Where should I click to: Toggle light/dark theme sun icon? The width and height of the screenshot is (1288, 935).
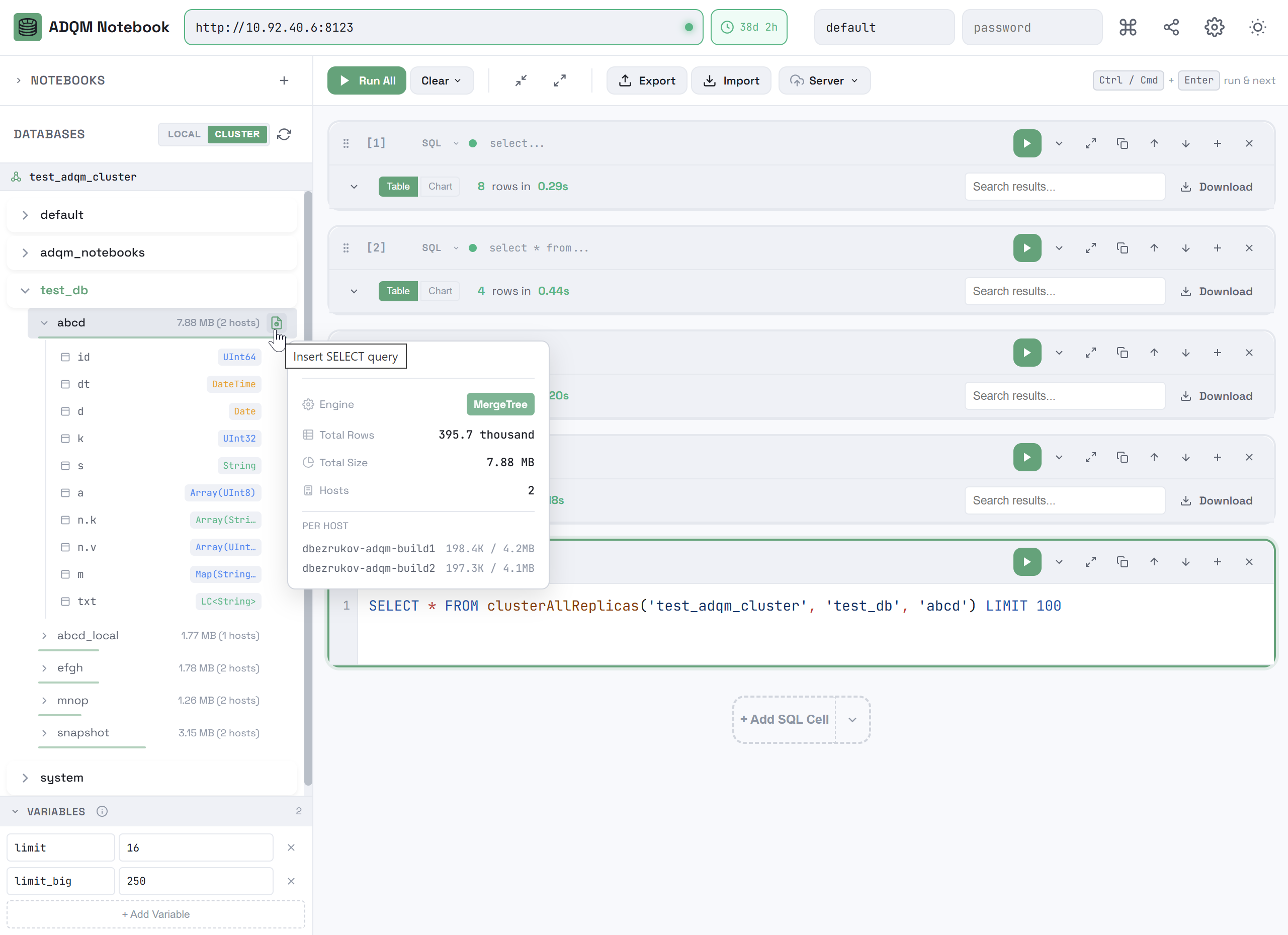click(1258, 27)
